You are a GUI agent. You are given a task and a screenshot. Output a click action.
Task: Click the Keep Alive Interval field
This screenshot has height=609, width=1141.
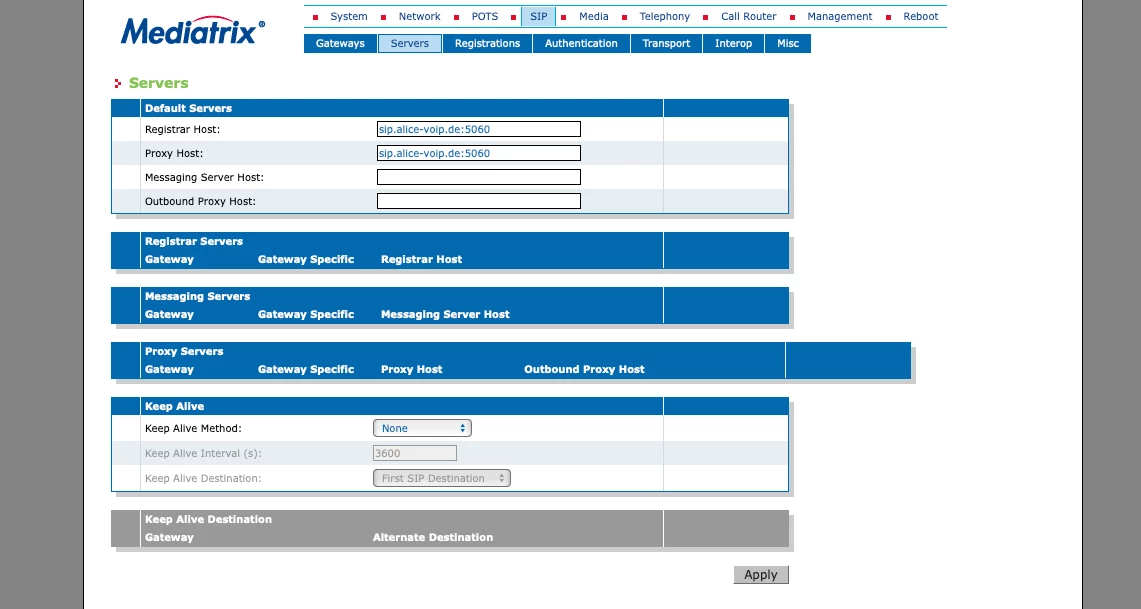pos(415,453)
